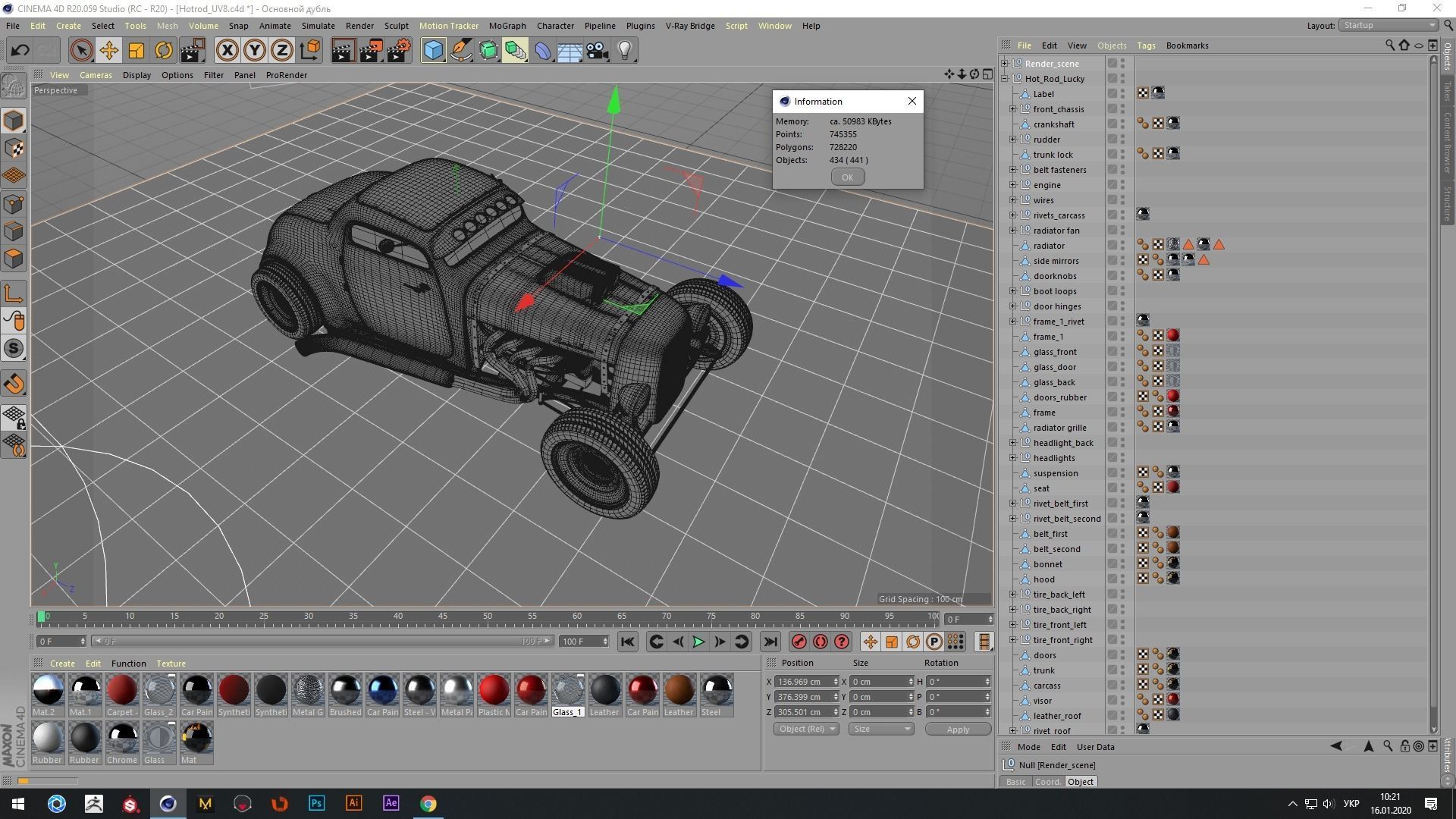Select the Plastic M red material

point(494,695)
